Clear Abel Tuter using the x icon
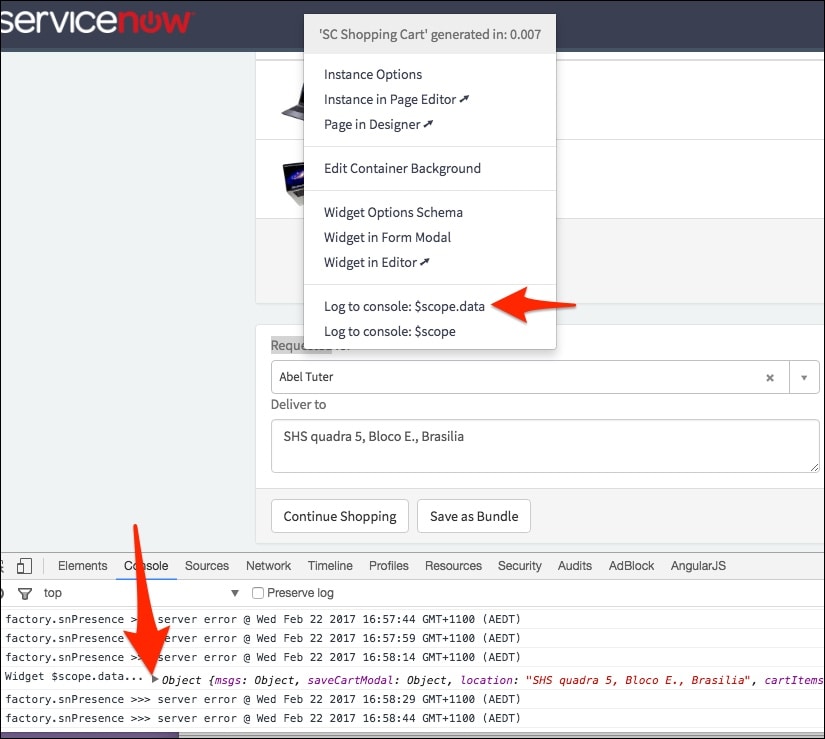This screenshot has width=825, height=739. 770,377
